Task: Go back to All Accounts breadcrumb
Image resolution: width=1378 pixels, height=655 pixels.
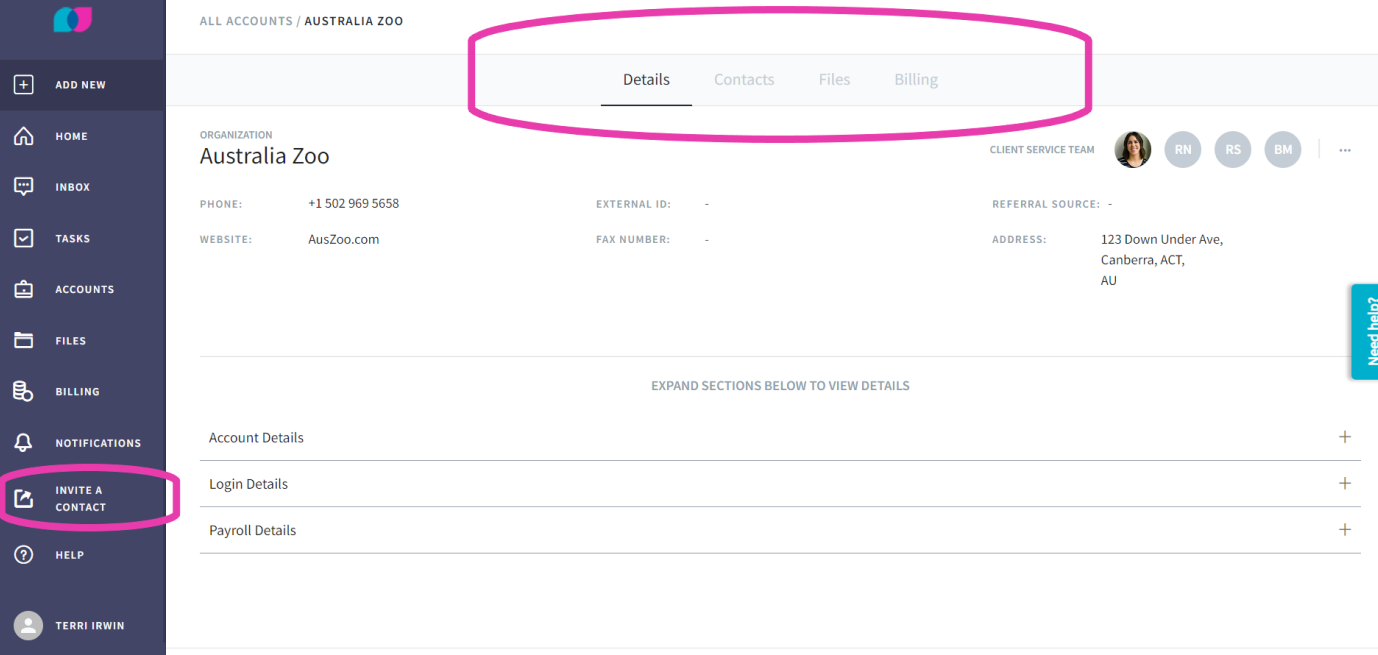Action: click(x=246, y=21)
